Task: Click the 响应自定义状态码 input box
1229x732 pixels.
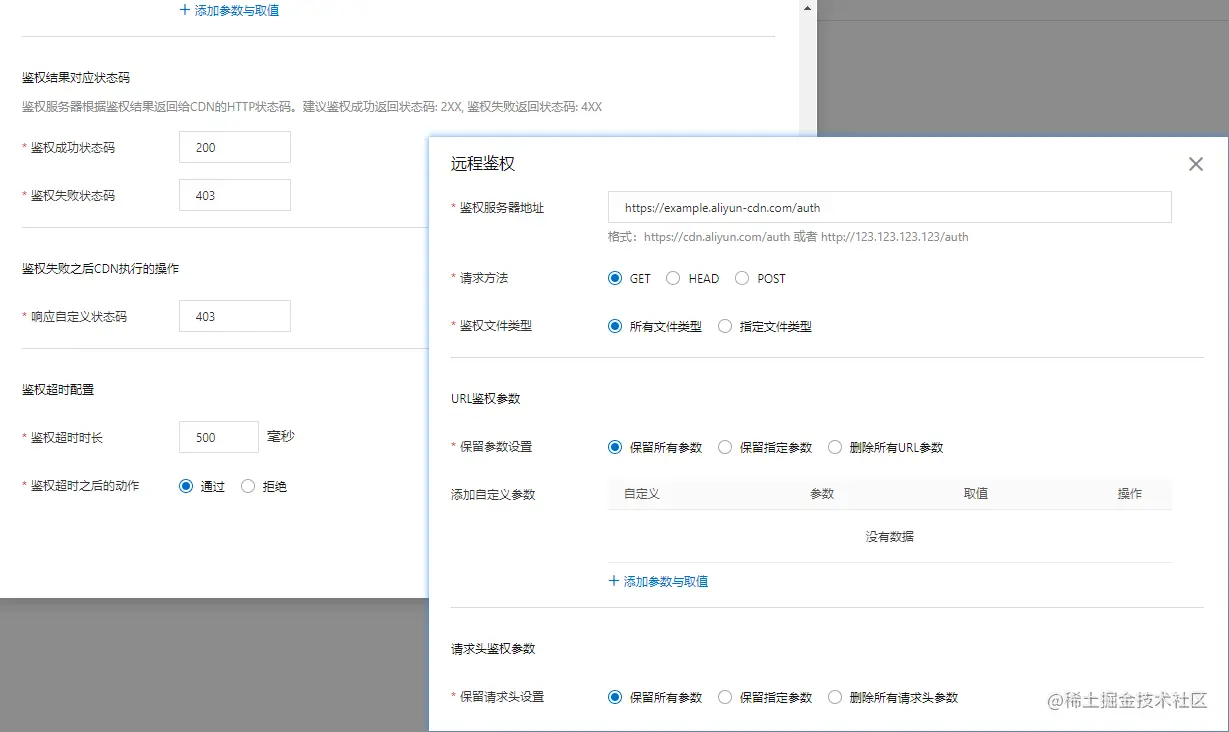Action: click(234, 316)
